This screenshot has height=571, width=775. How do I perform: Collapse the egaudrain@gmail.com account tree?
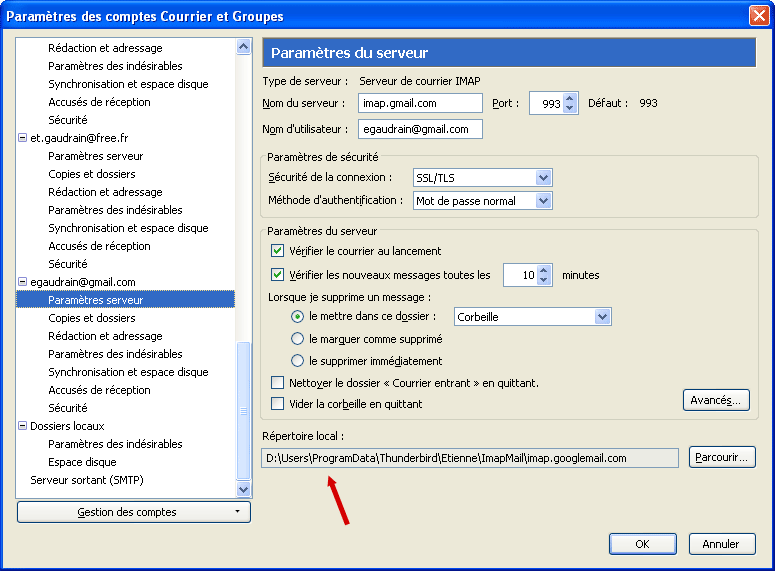tap(23, 282)
